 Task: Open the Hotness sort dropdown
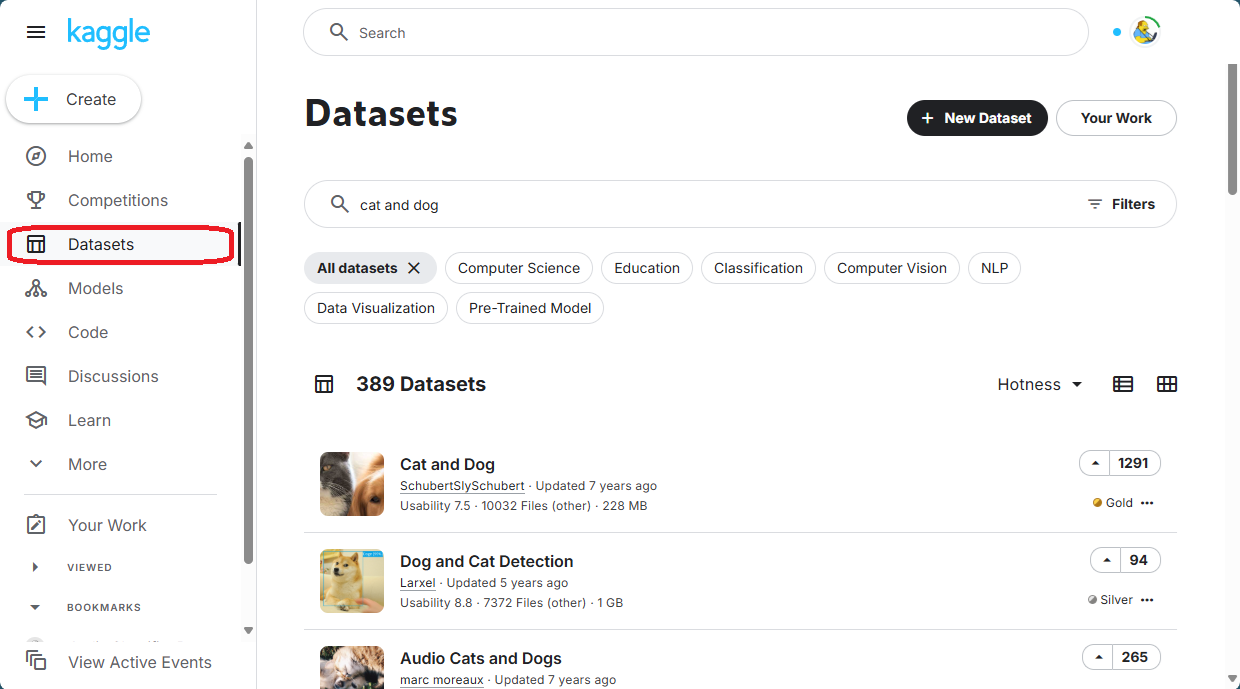1040,384
